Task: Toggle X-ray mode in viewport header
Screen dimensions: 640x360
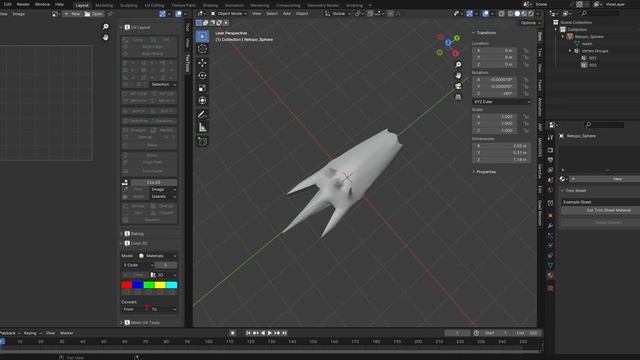Action: pyautogui.click(x=501, y=13)
